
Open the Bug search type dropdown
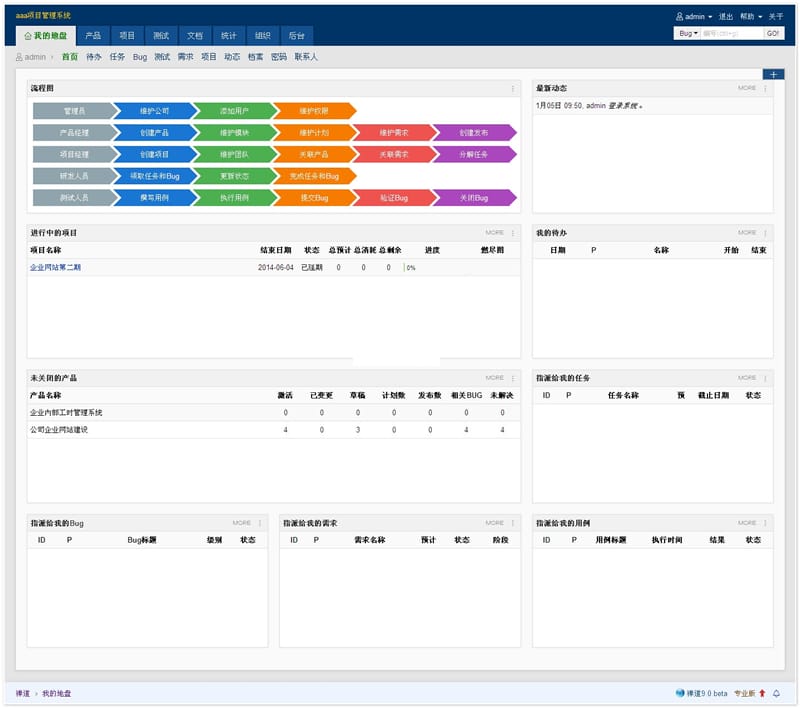[x=688, y=33]
